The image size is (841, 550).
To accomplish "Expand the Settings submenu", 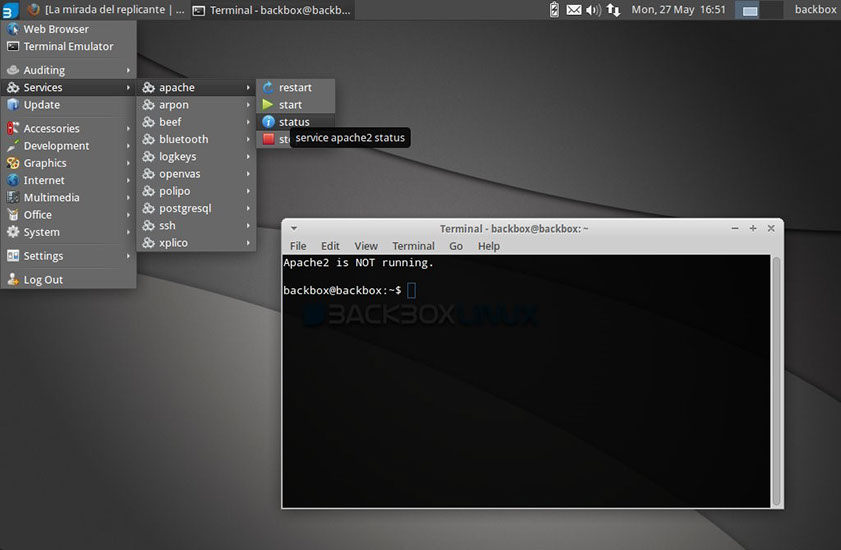I will point(68,256).
